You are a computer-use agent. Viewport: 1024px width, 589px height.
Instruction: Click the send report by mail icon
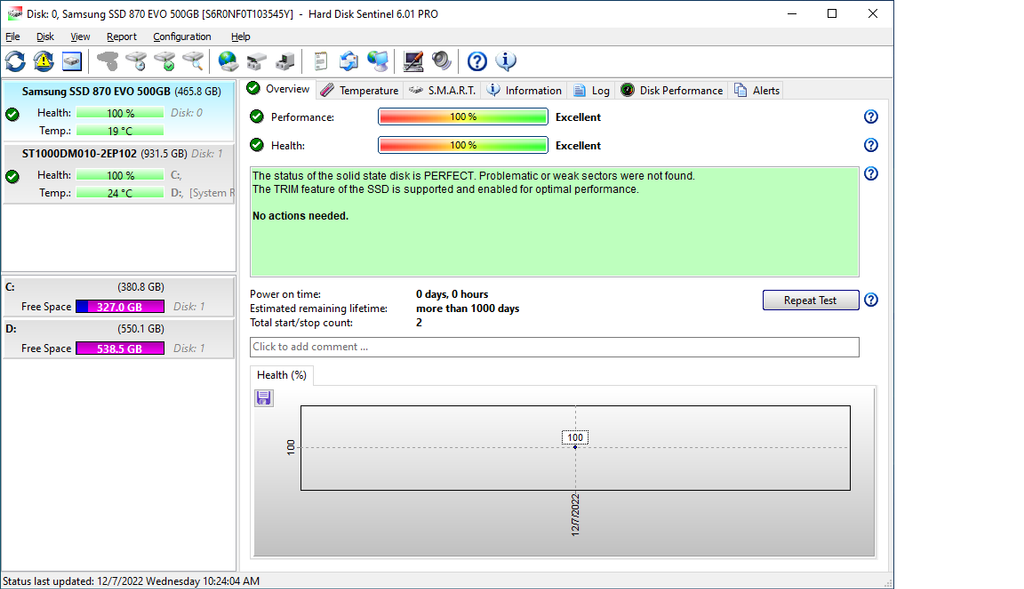[349, 61]
